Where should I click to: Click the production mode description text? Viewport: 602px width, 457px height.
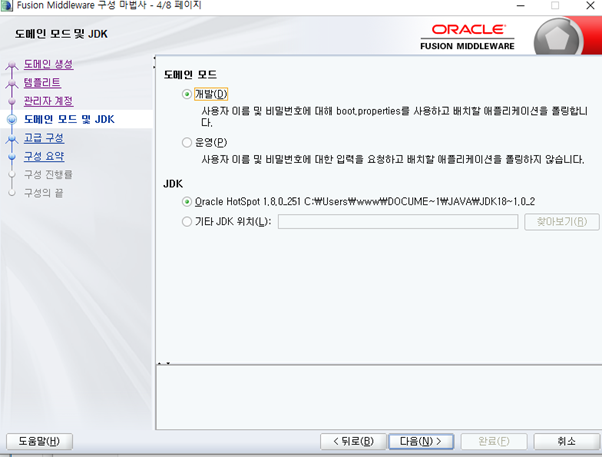pyautogui.click(x=393, y=159)
